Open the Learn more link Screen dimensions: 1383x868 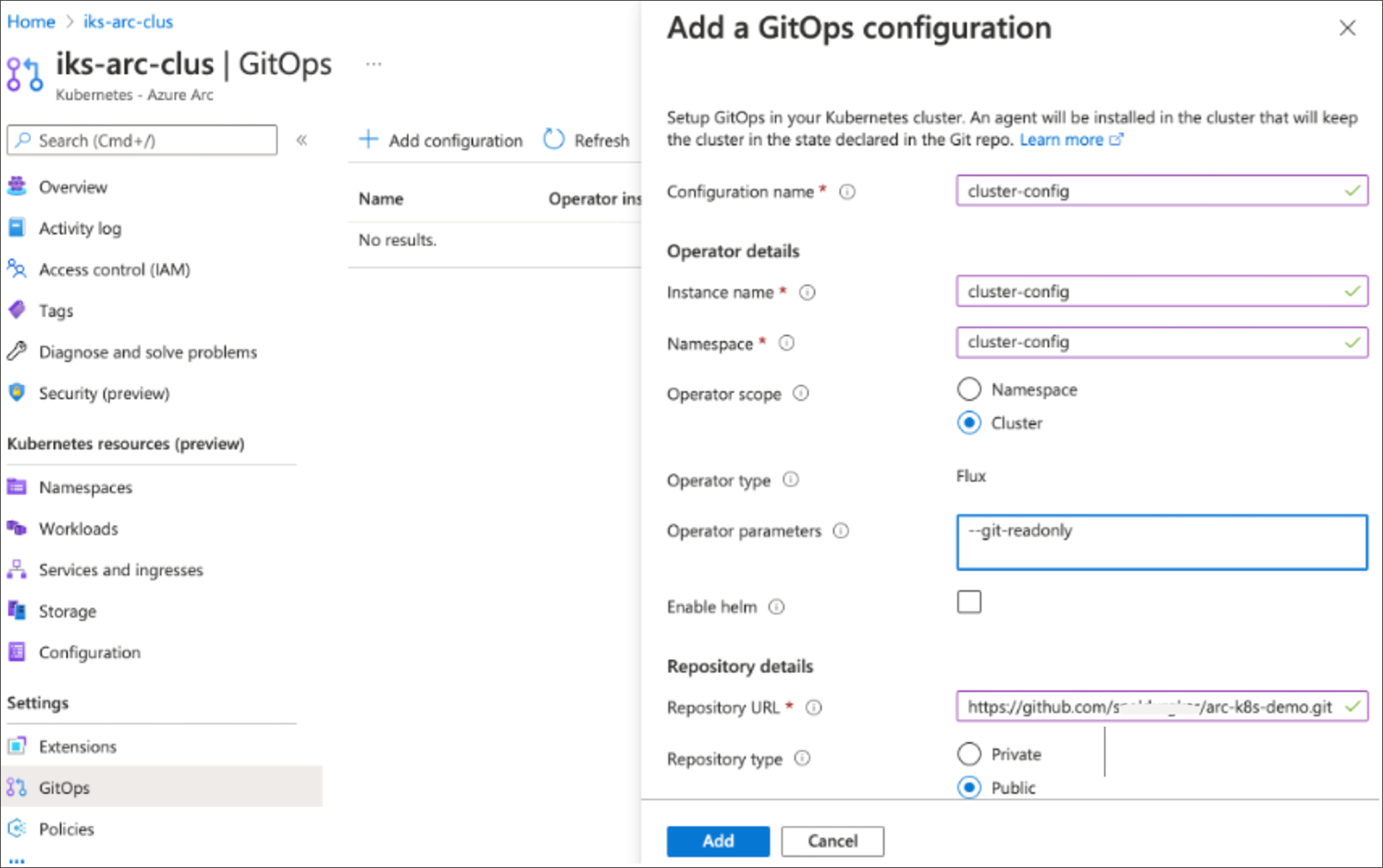pyautogui.click(x=1064, y=139)
